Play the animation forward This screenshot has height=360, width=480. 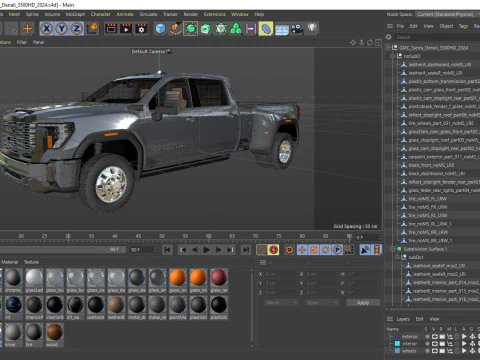[207, 250]
